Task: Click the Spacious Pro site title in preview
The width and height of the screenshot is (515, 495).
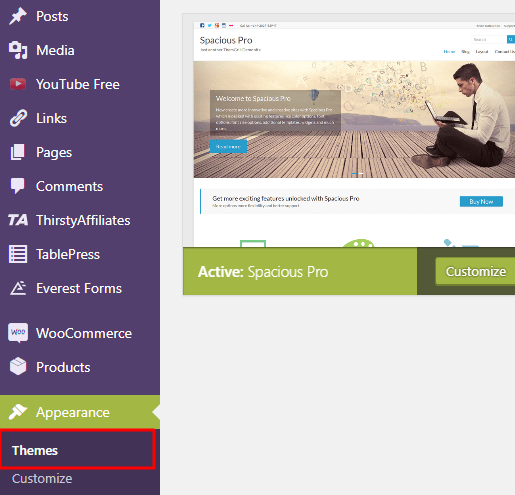Action: [x=226, y=40]
